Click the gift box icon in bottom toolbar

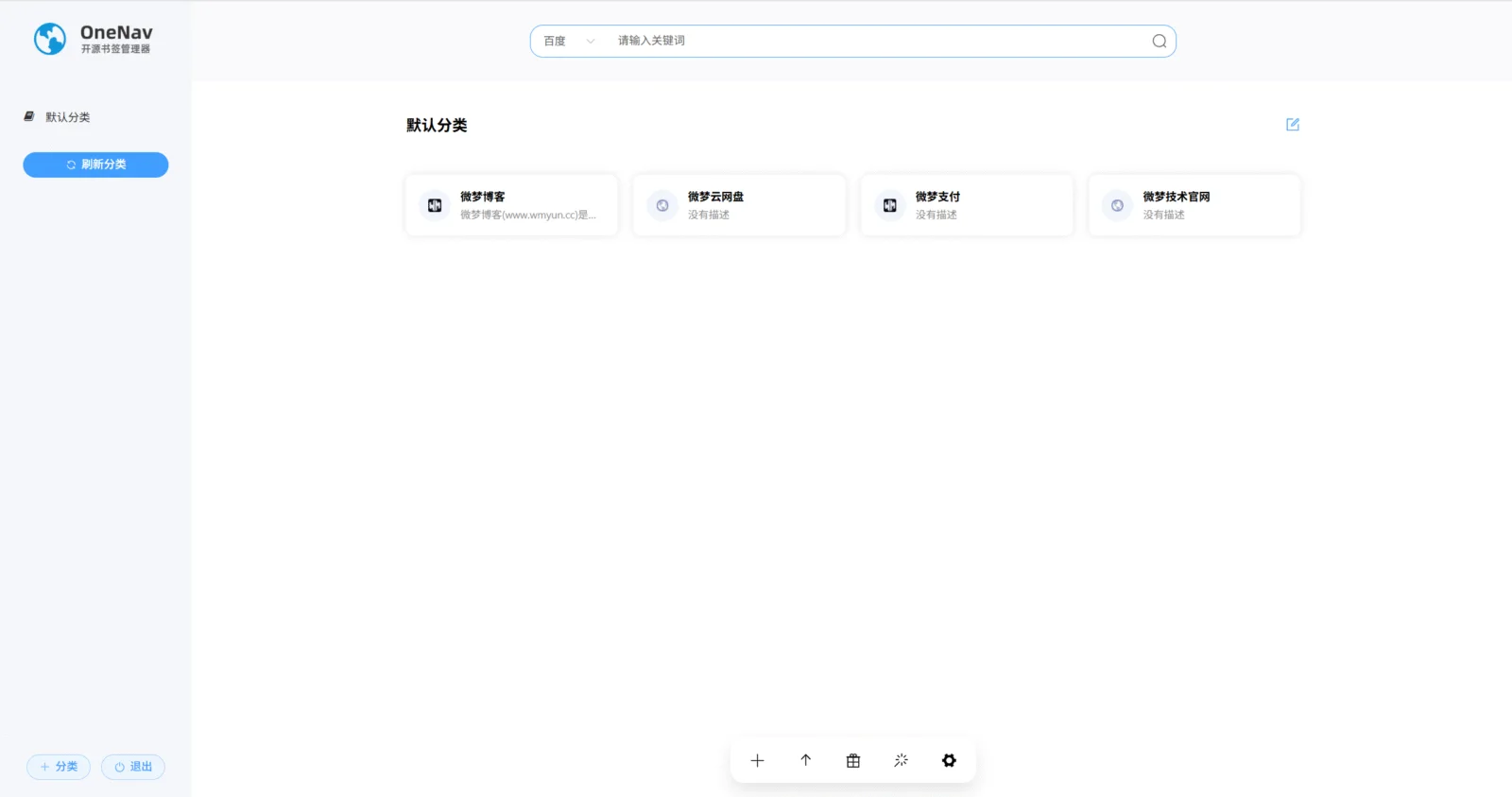(853, 760)
